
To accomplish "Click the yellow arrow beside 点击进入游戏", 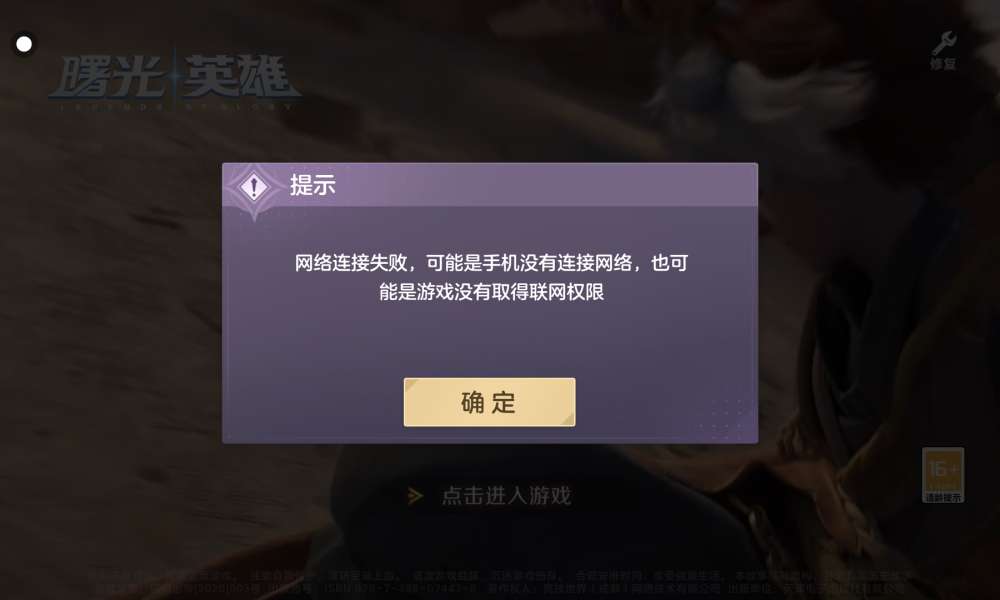I will 415,495.
